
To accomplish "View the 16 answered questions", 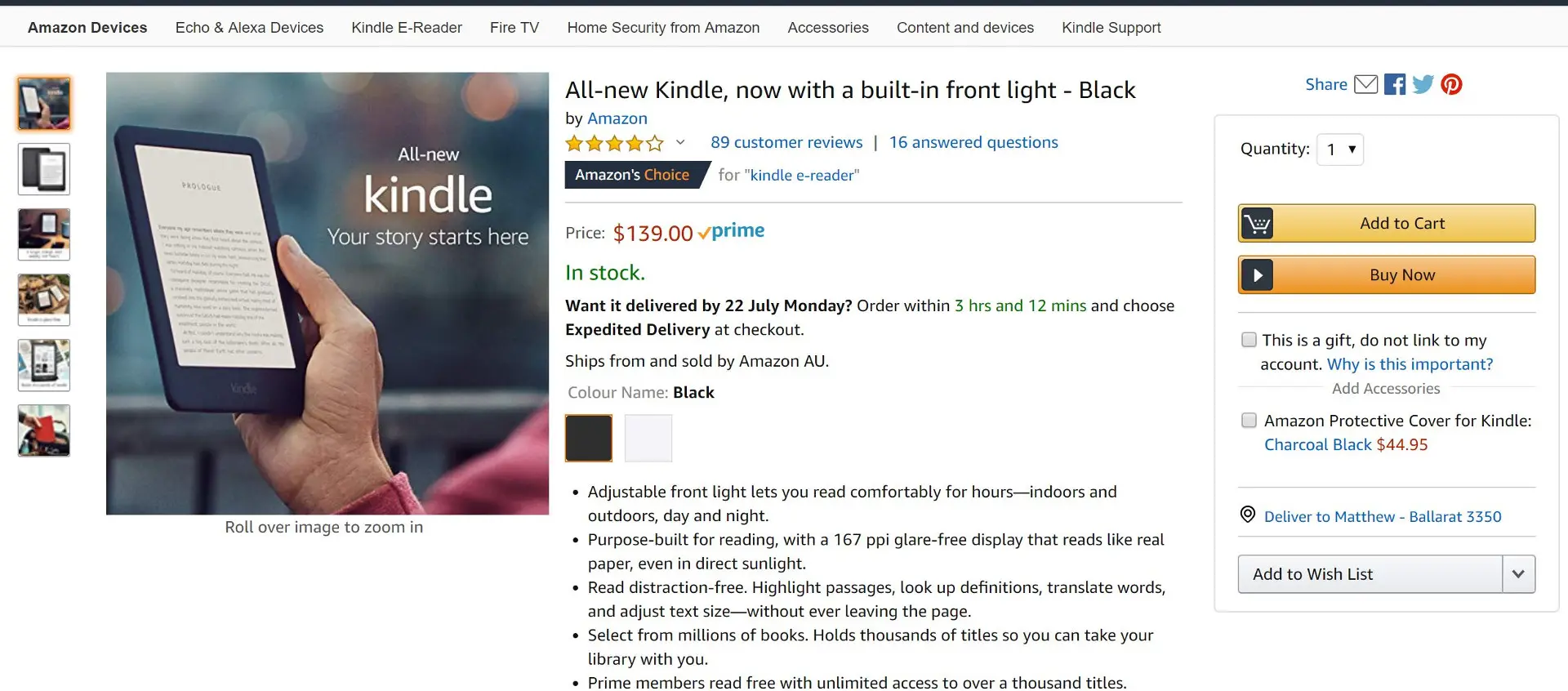I will click(973, 143).
